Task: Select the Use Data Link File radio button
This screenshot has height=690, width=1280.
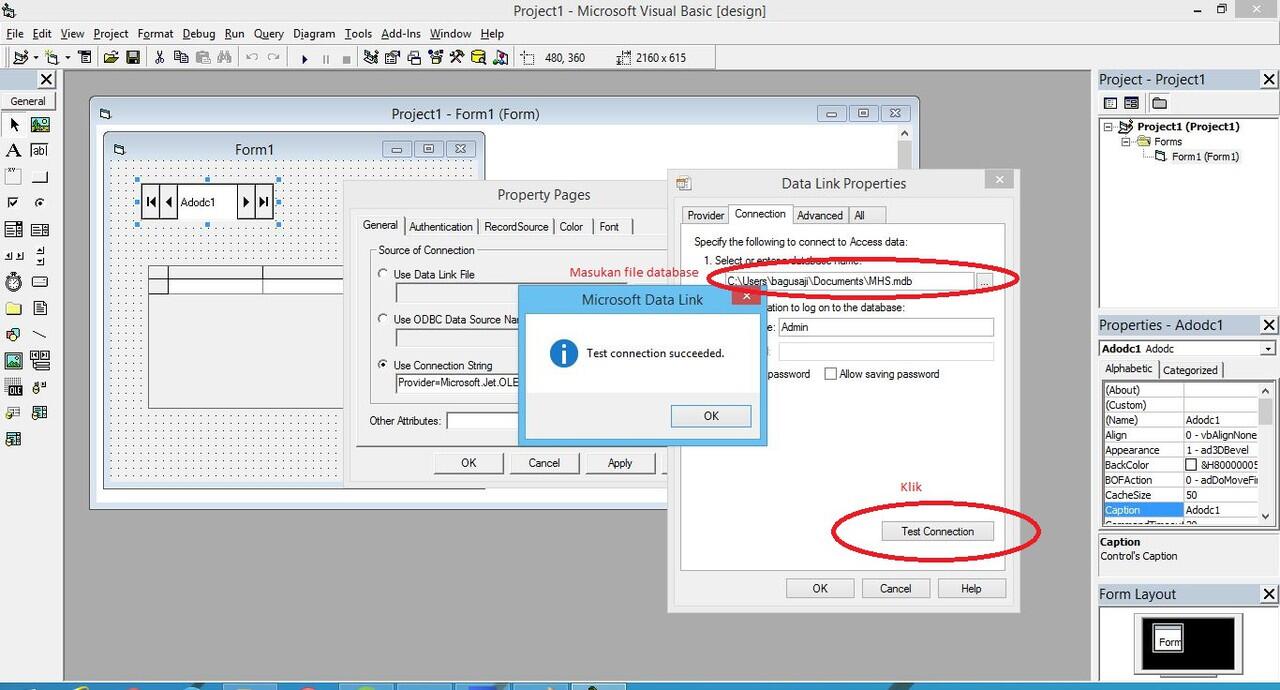Action: click(383, 274)
